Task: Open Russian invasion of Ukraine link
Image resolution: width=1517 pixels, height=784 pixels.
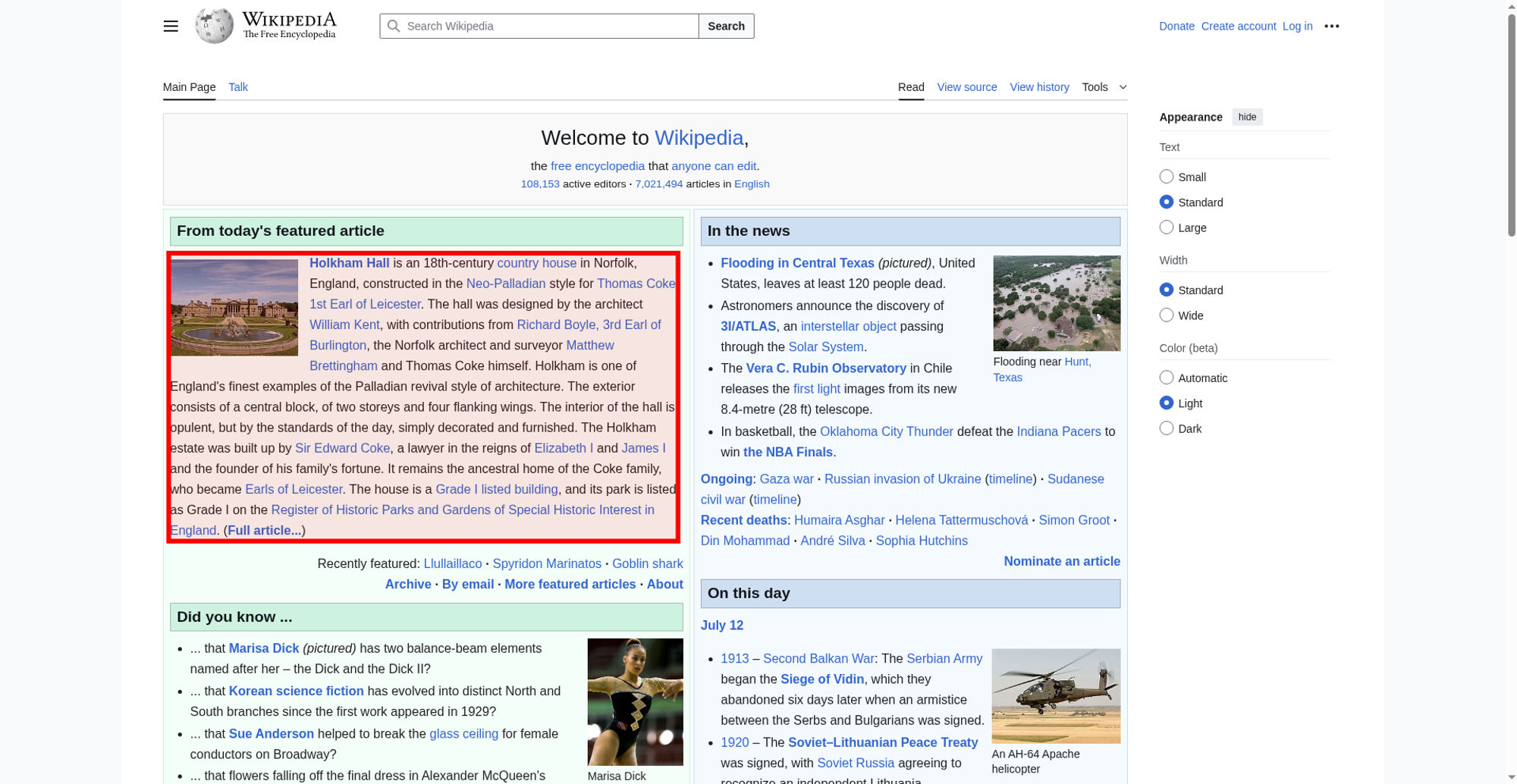Action: pos(903,479)
